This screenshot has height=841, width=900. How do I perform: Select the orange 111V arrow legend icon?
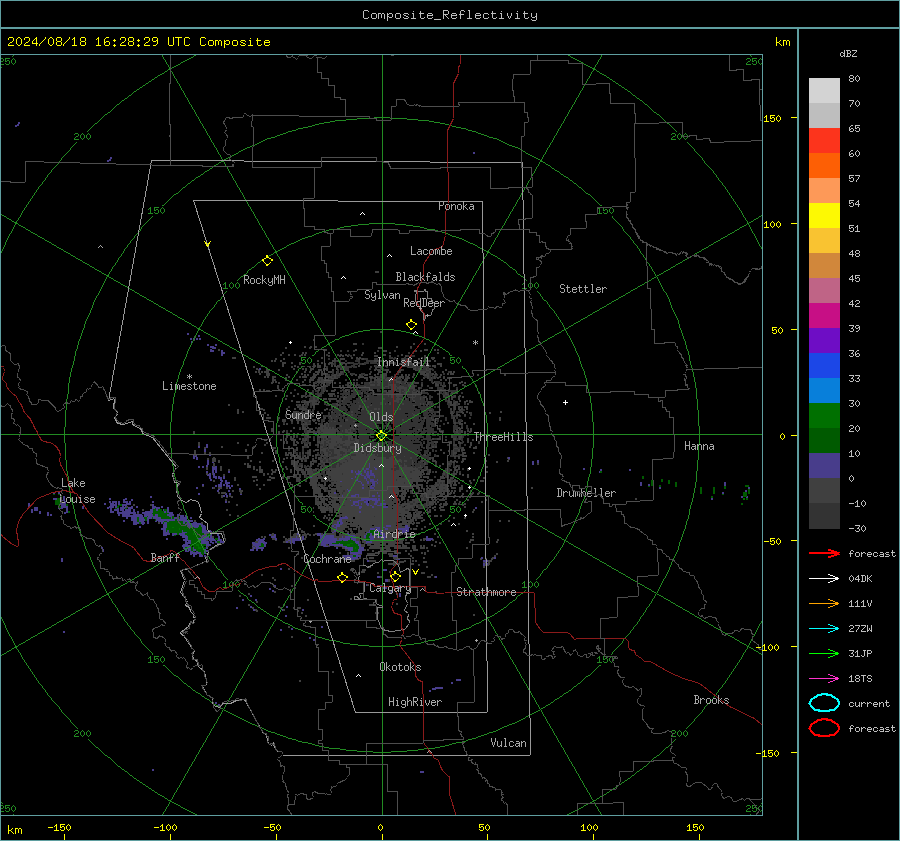(x=824, y=603)
